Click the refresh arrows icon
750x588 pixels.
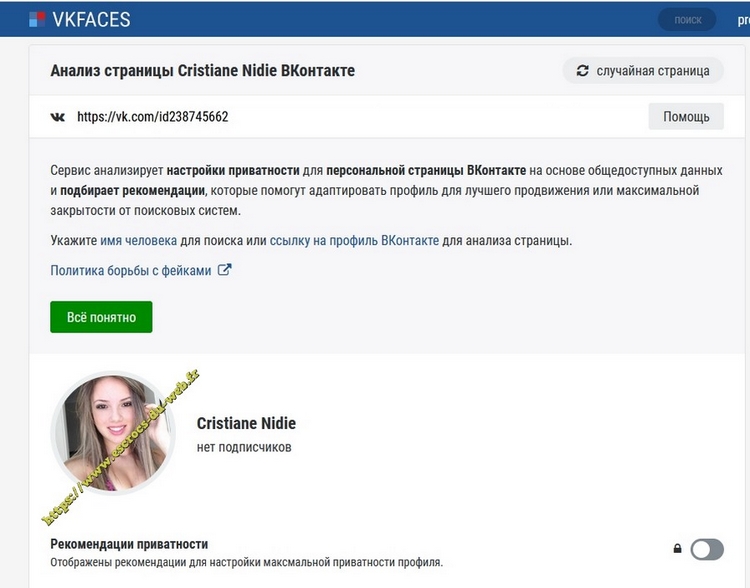coord(582,71)
